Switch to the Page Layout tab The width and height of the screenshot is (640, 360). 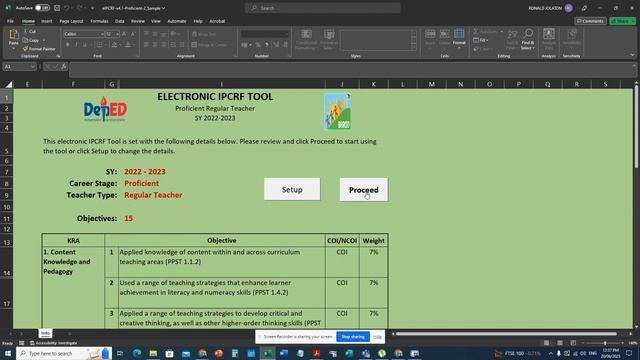pos(71,21)
